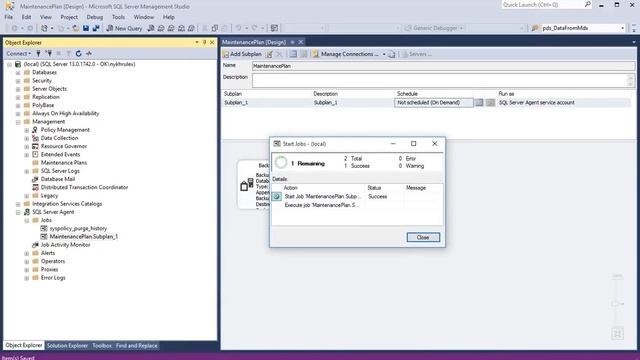Switch to the Solution Explorer tab
Screen dimensions: 640x360
tap(67, 346)
